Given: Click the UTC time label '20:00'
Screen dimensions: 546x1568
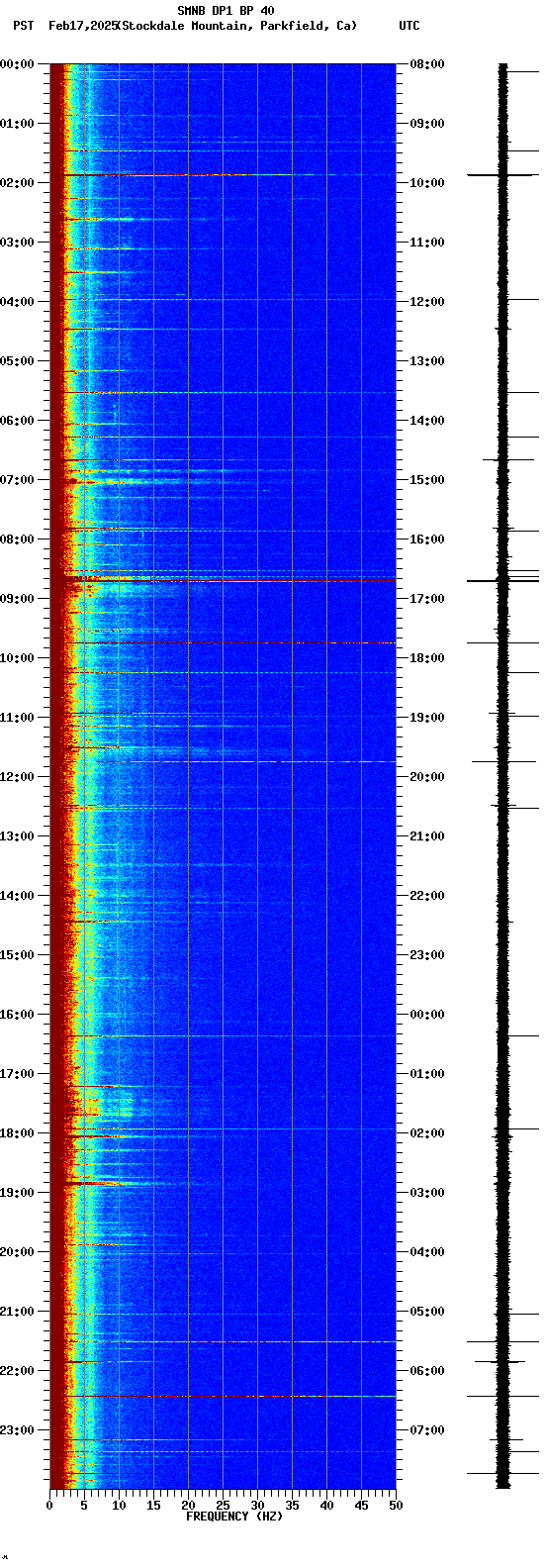Looking at the screenshot, I should (x=427, y=777).
